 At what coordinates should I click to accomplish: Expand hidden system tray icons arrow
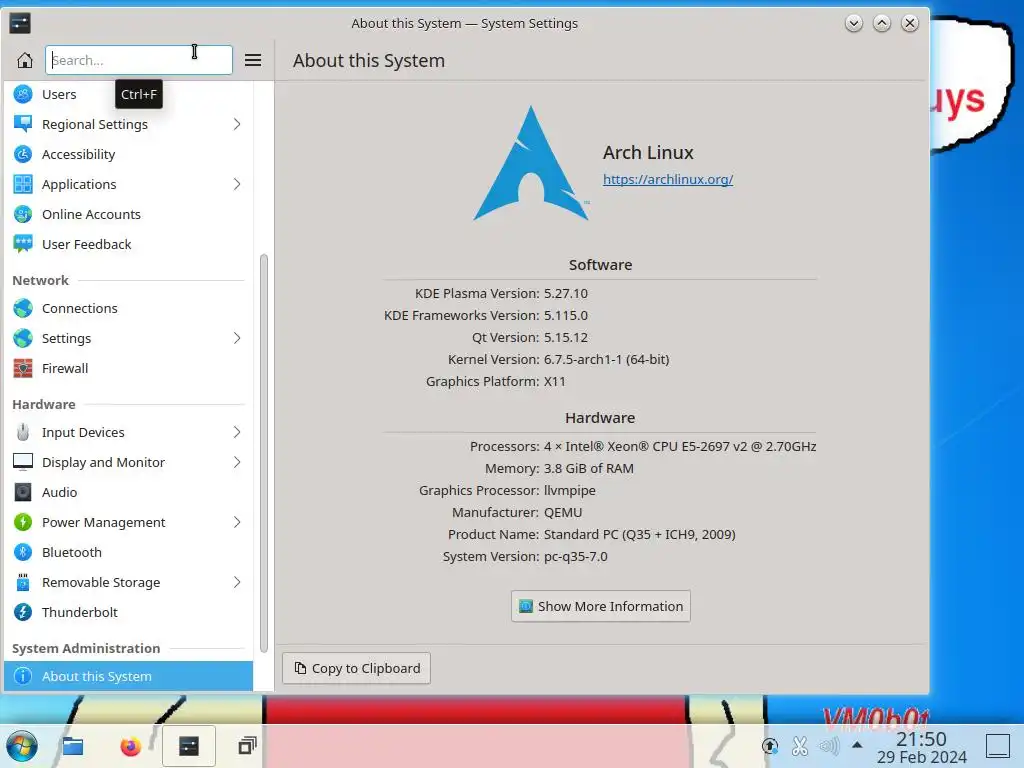coord(857,745)
